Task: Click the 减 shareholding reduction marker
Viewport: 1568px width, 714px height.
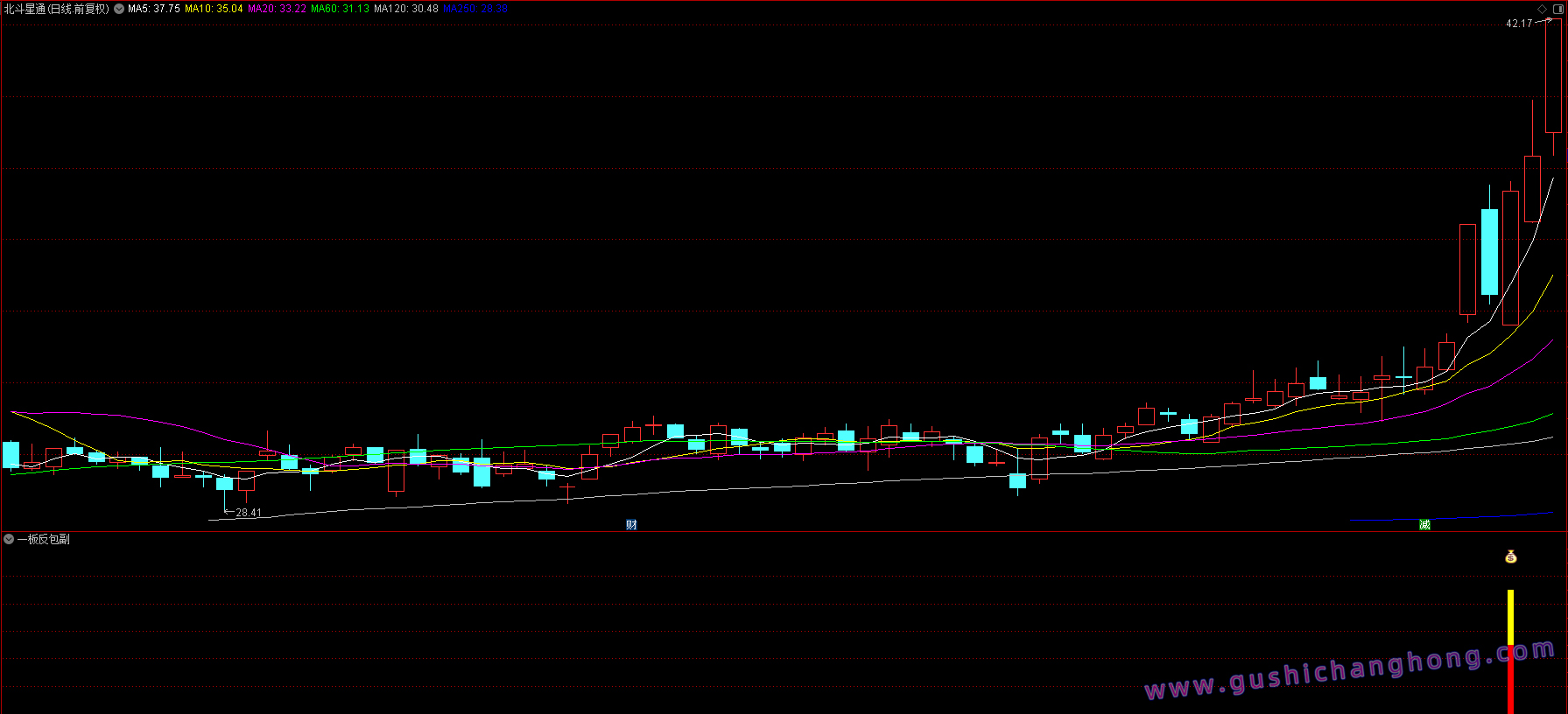Action: (1424, 524)
